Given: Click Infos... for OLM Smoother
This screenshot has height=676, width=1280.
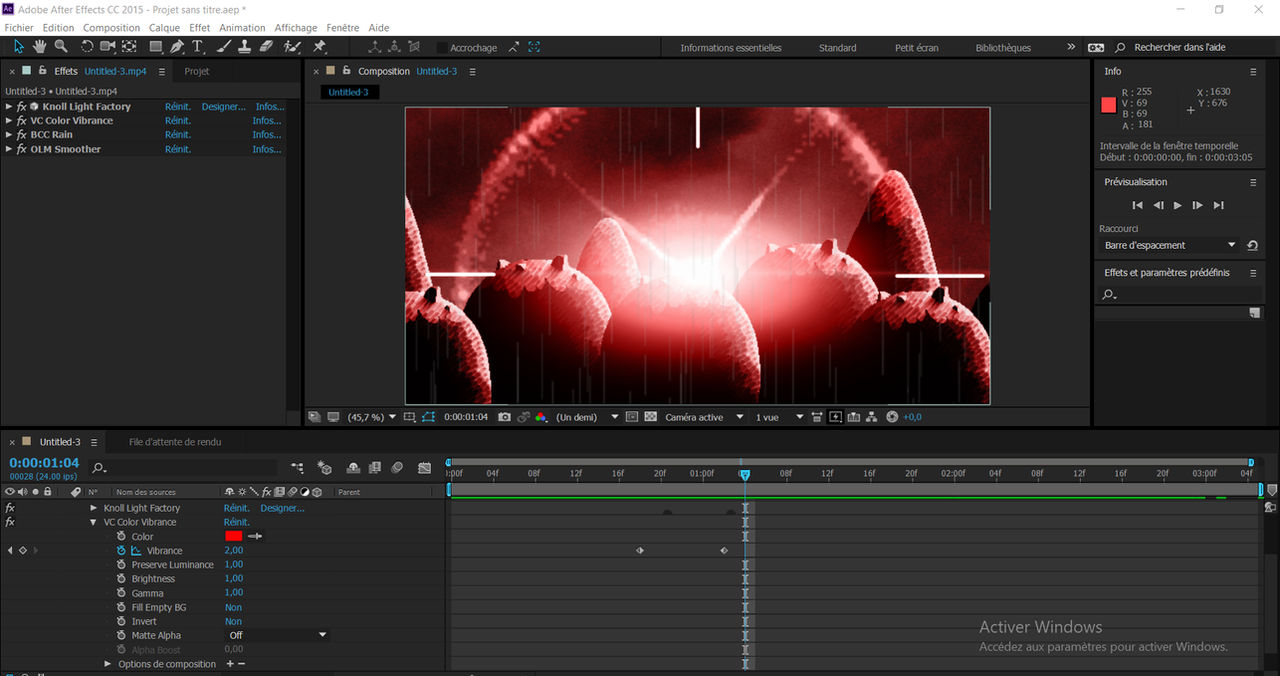Looking at the screenshot, I should tap(267, 149).
